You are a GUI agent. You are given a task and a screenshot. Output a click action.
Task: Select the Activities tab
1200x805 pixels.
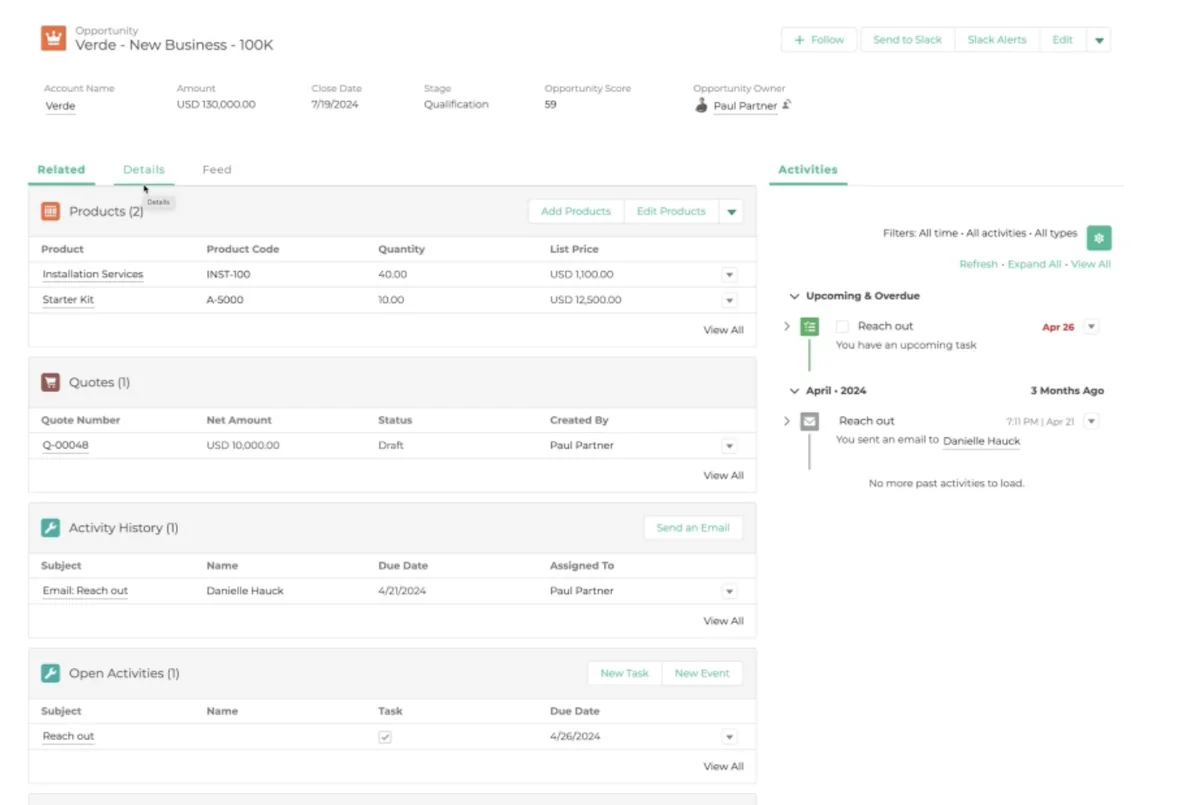click(808, 170)
